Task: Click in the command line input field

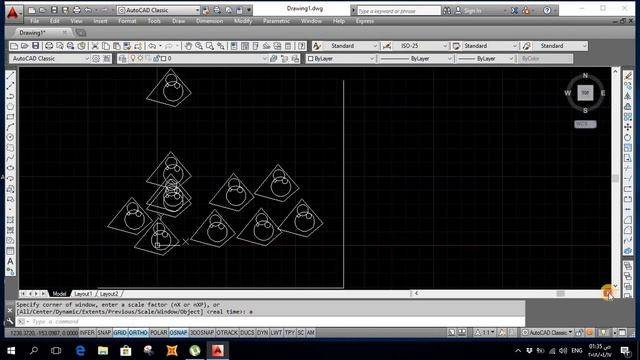Action: tap(269, 322)
